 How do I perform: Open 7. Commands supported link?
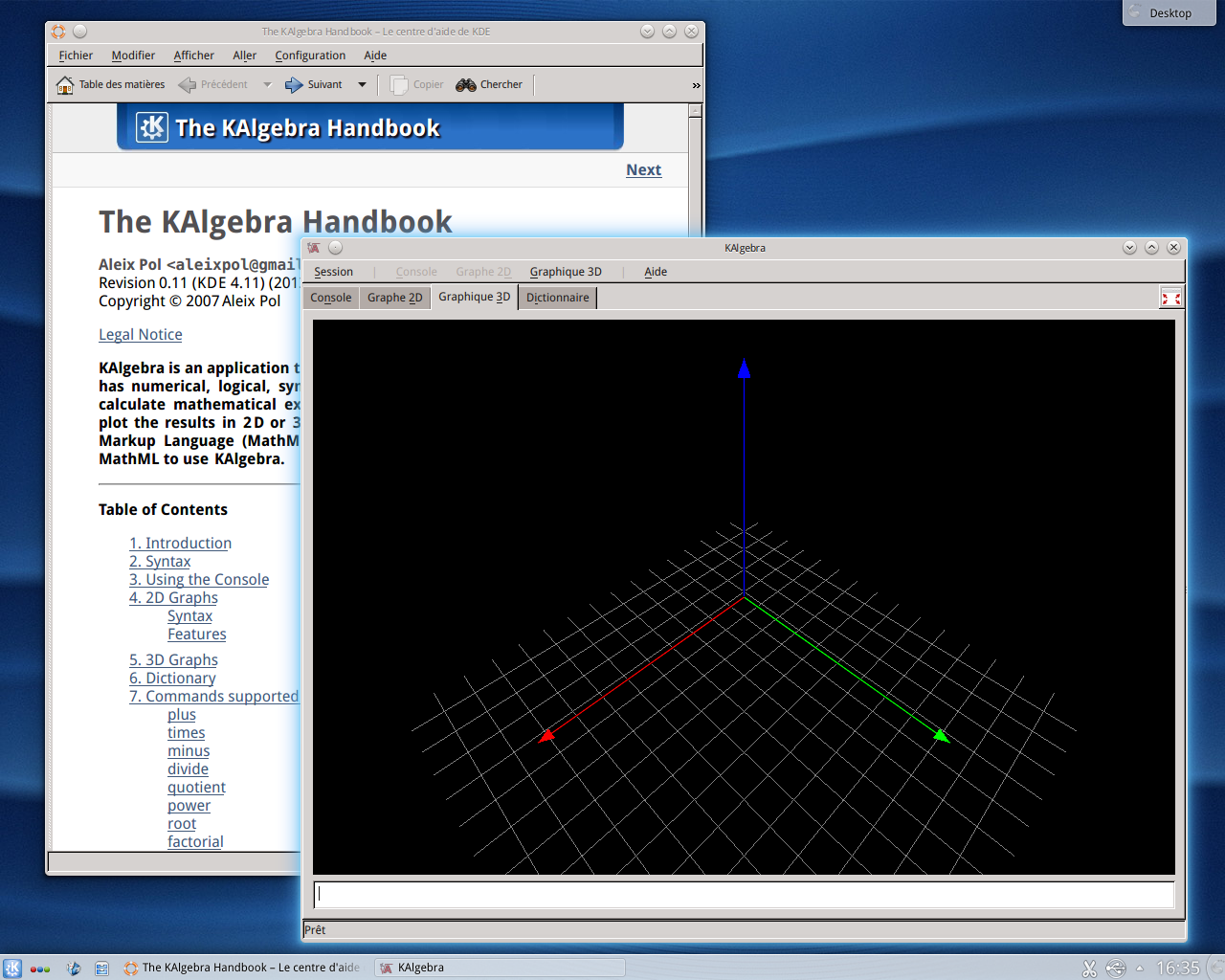tap(214, 697)
